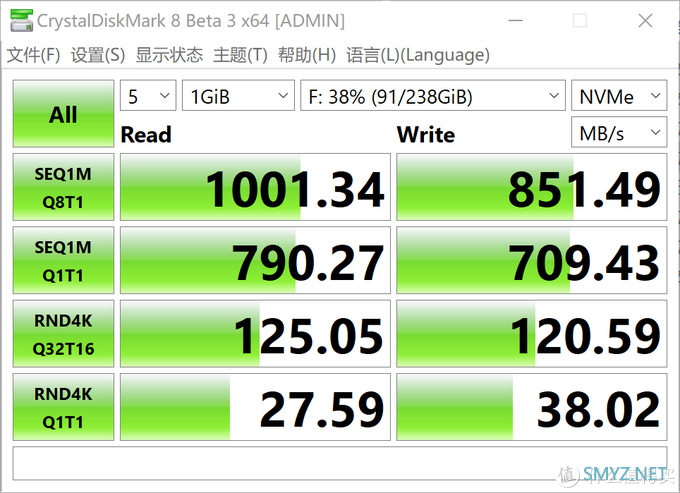Close the CrystalDiskMark window
The height and width of the screenshot is (493, 680).
[x=645, y=21]
